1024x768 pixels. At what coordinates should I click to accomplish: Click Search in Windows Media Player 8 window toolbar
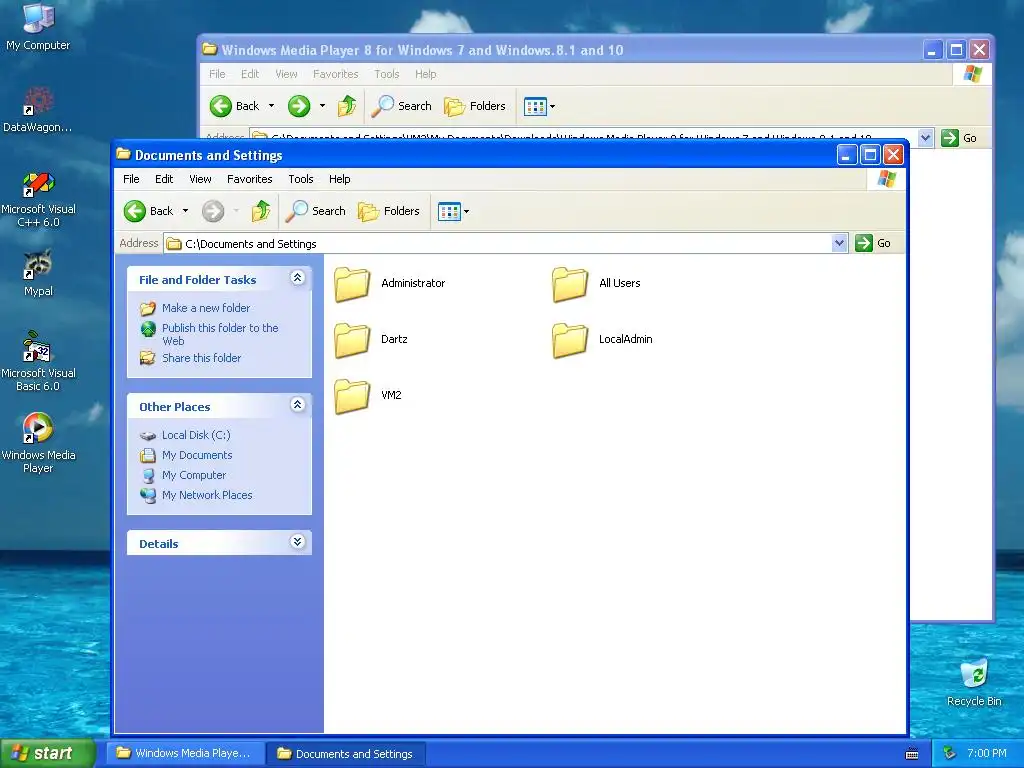(x=401, y=106)
